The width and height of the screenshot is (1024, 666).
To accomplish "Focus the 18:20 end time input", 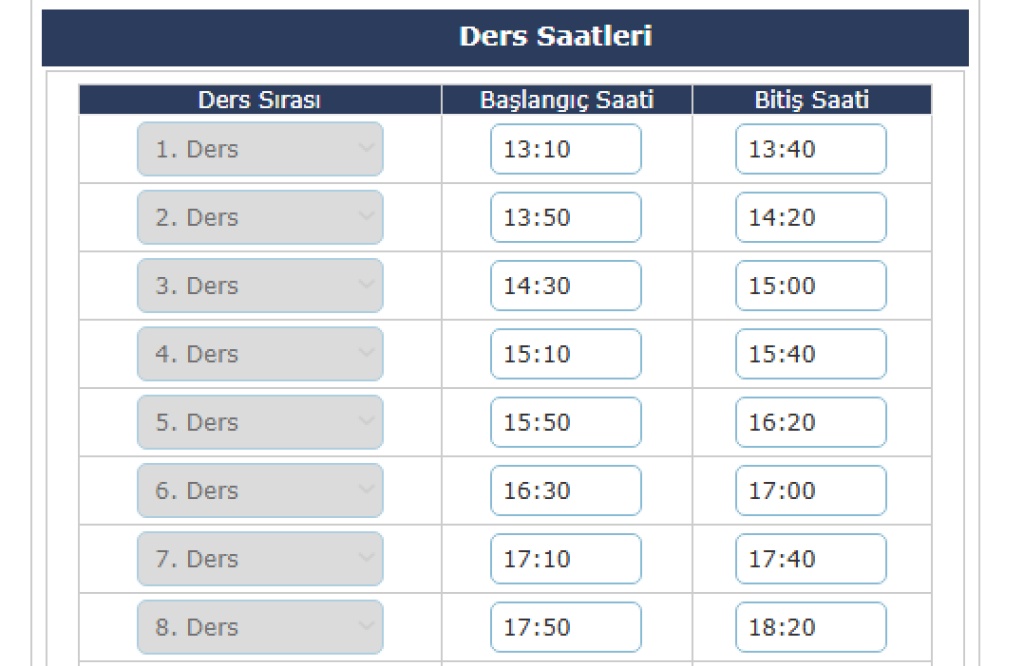I will (810, 627).
